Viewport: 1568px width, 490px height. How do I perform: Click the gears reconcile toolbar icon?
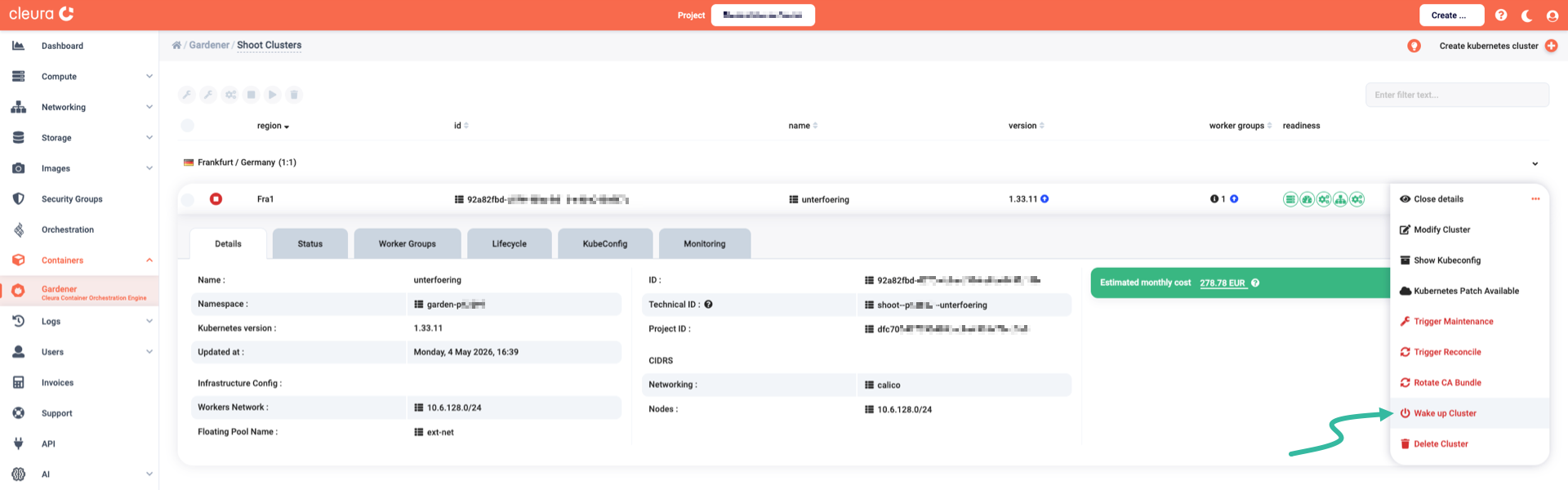230,95
